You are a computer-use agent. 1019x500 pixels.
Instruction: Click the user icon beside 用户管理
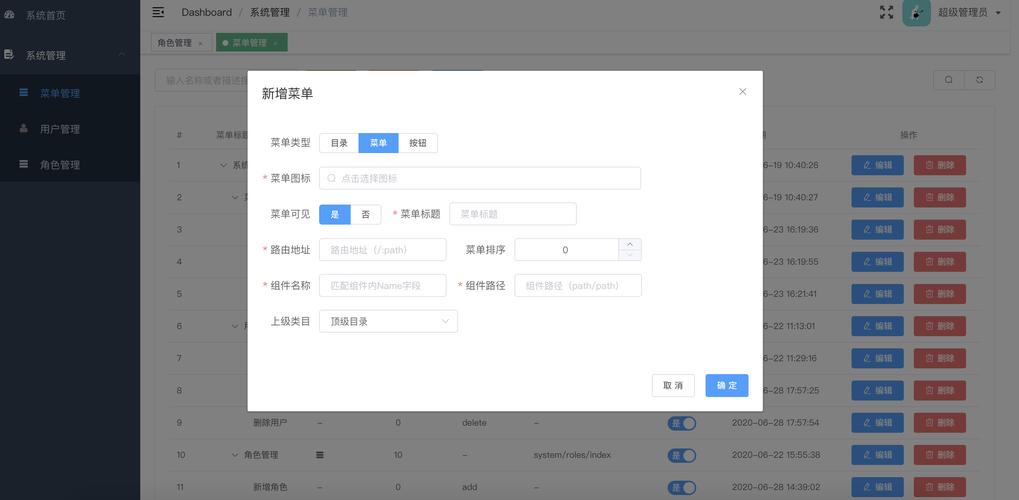[23, 129]
